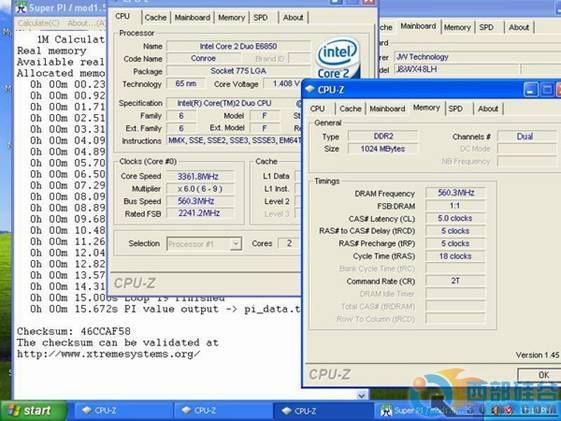This screenshot has height=421, width=561.
Task: Click the Windows start button
Action: pyautogui.click(x=34, y=411)
